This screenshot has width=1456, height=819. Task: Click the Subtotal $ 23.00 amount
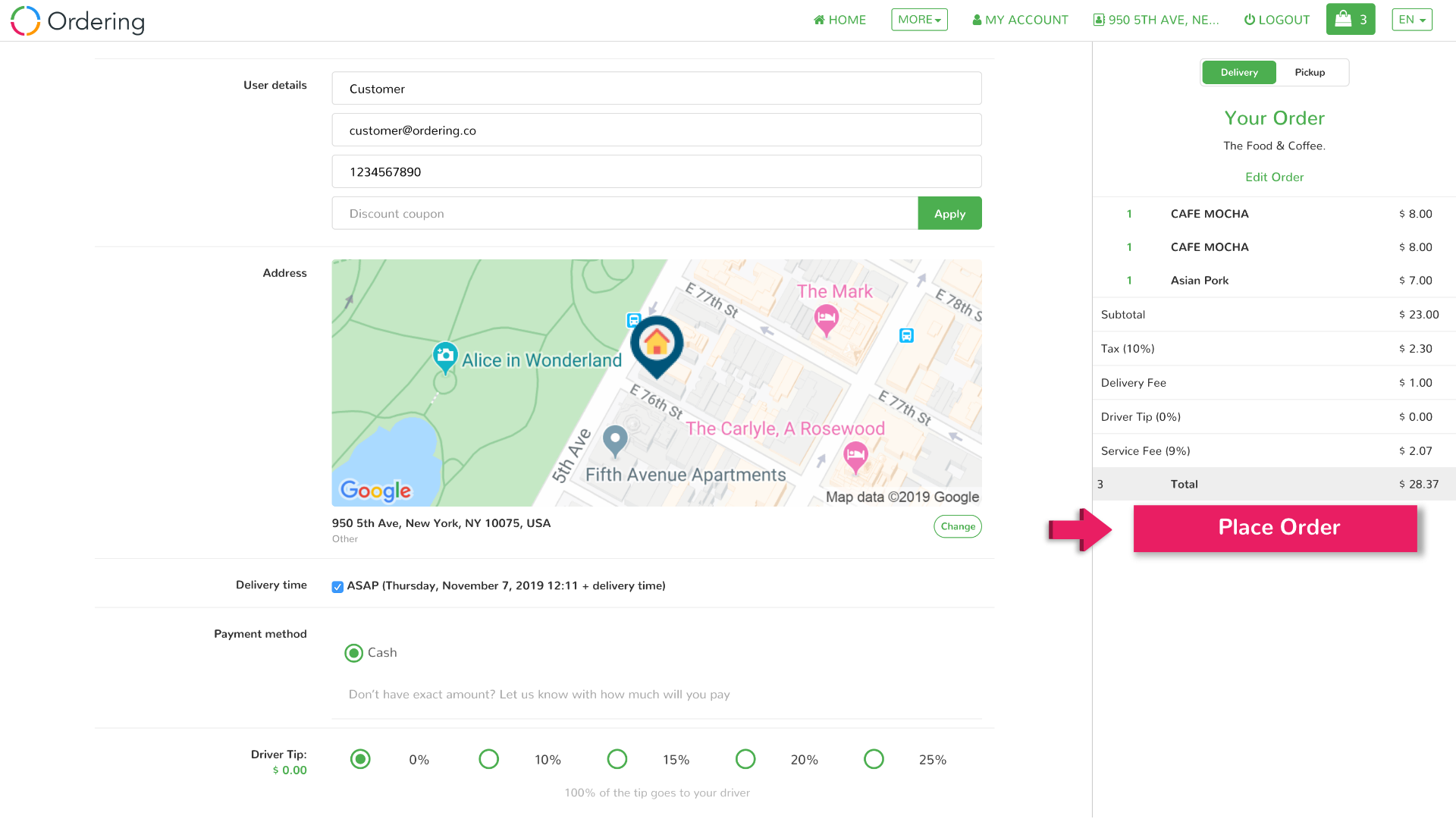[1419, 314]
